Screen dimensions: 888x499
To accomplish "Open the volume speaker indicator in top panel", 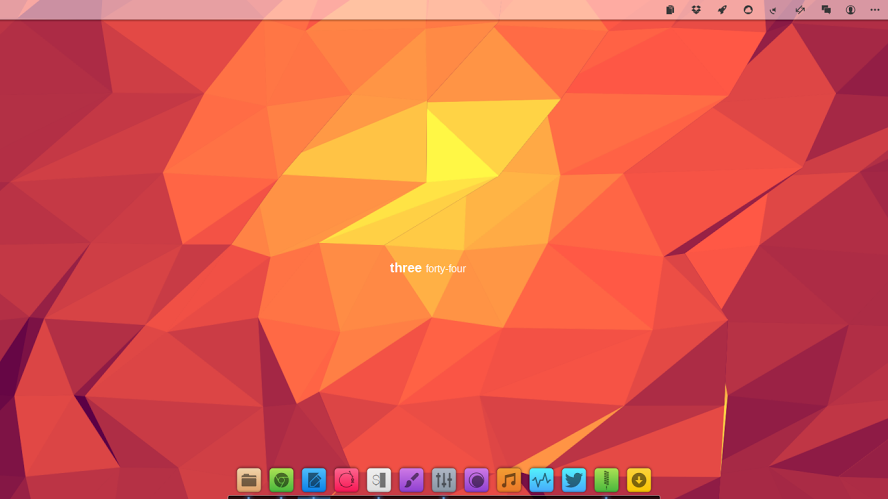I will tap(774, 10).
